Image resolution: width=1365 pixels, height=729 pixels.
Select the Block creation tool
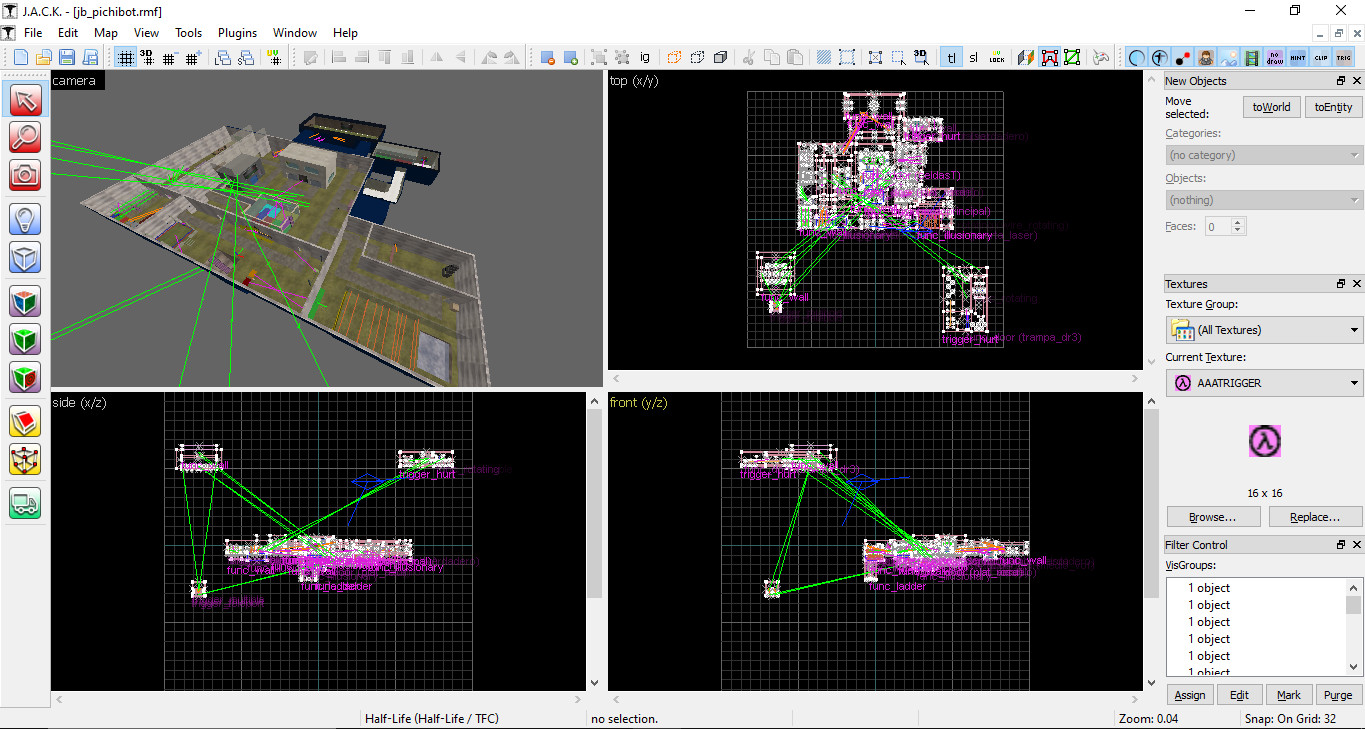pos(25,257)
